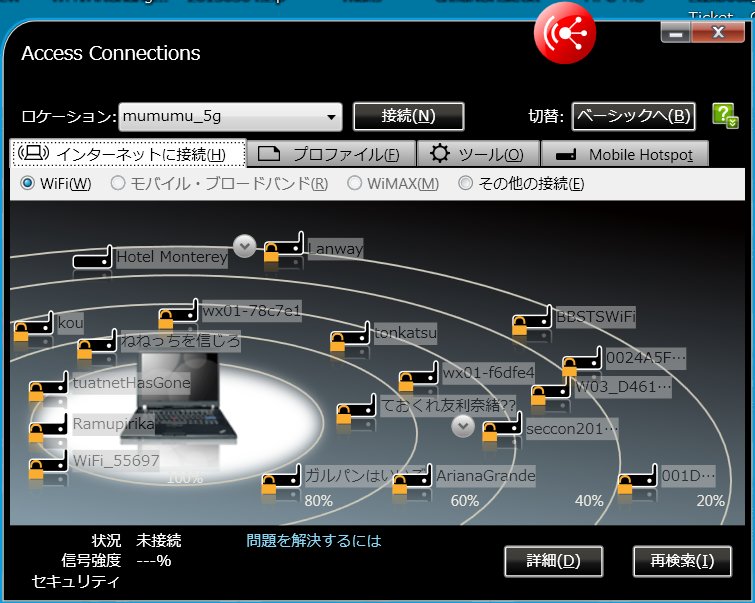The image size is (755, 603).
Task: Expand the chevron next to Lanway
Action: [245, 246]
